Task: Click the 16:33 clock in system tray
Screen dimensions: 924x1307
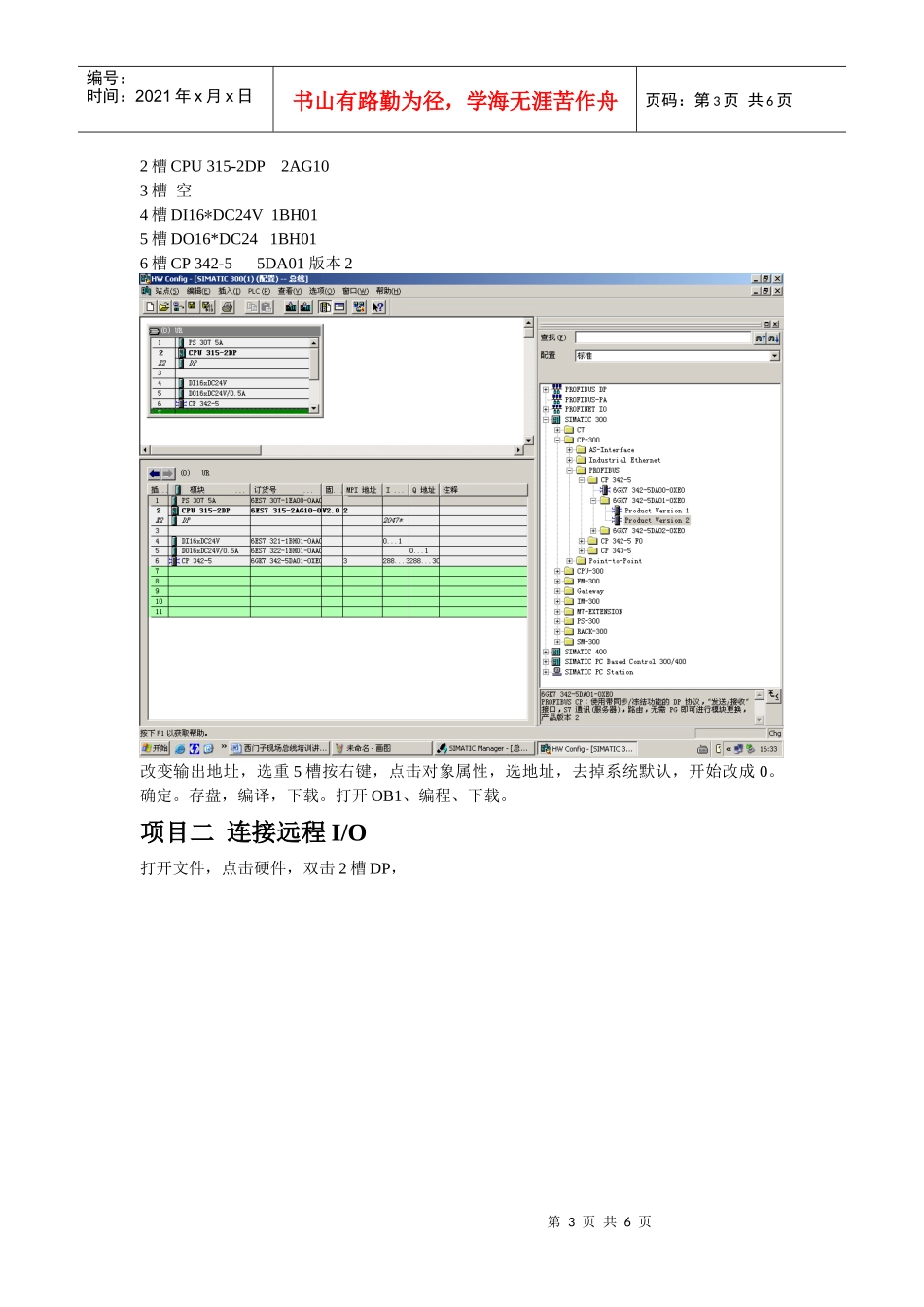Action: 768,750
